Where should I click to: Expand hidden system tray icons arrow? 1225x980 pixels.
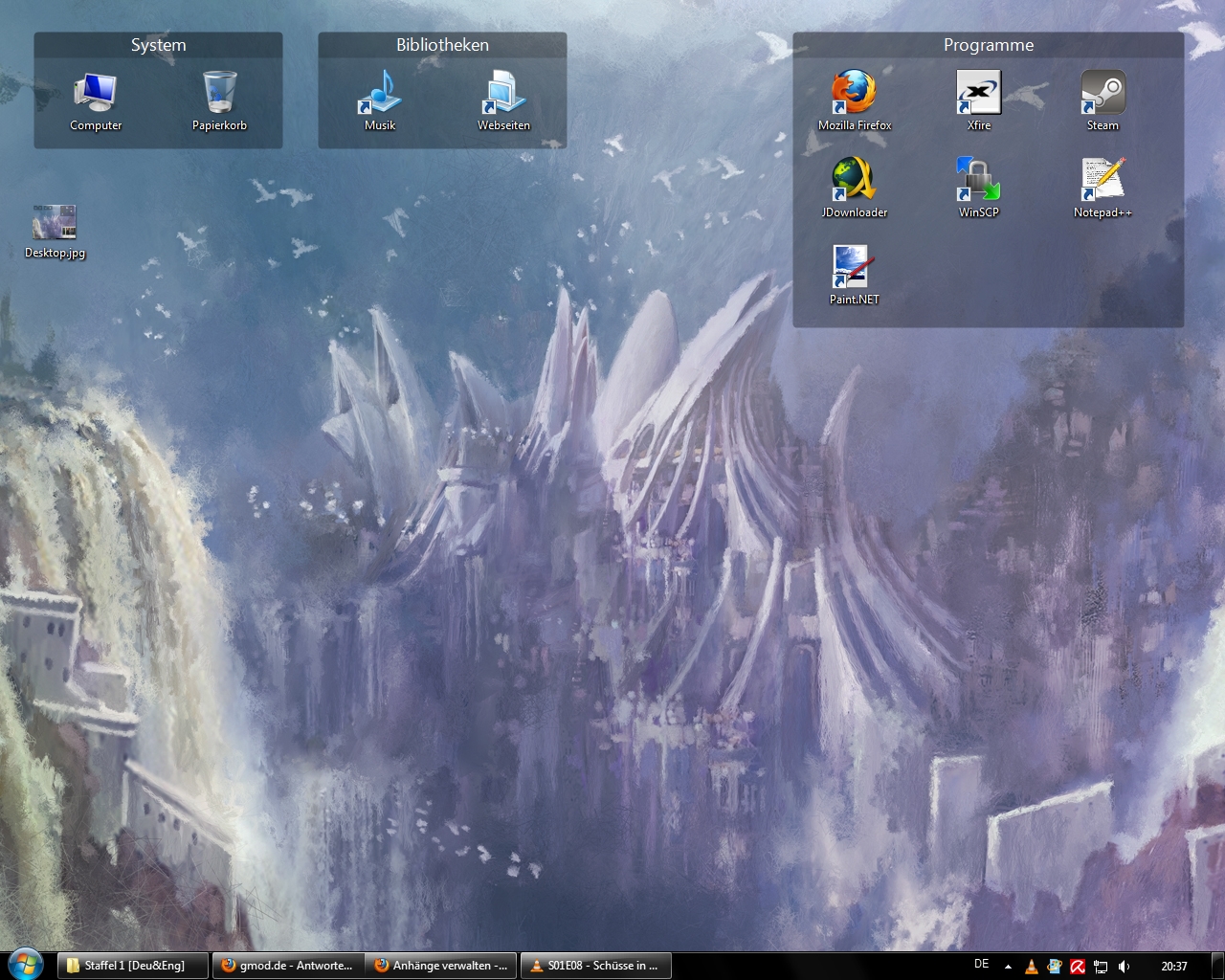click(x=1008, y=967)
